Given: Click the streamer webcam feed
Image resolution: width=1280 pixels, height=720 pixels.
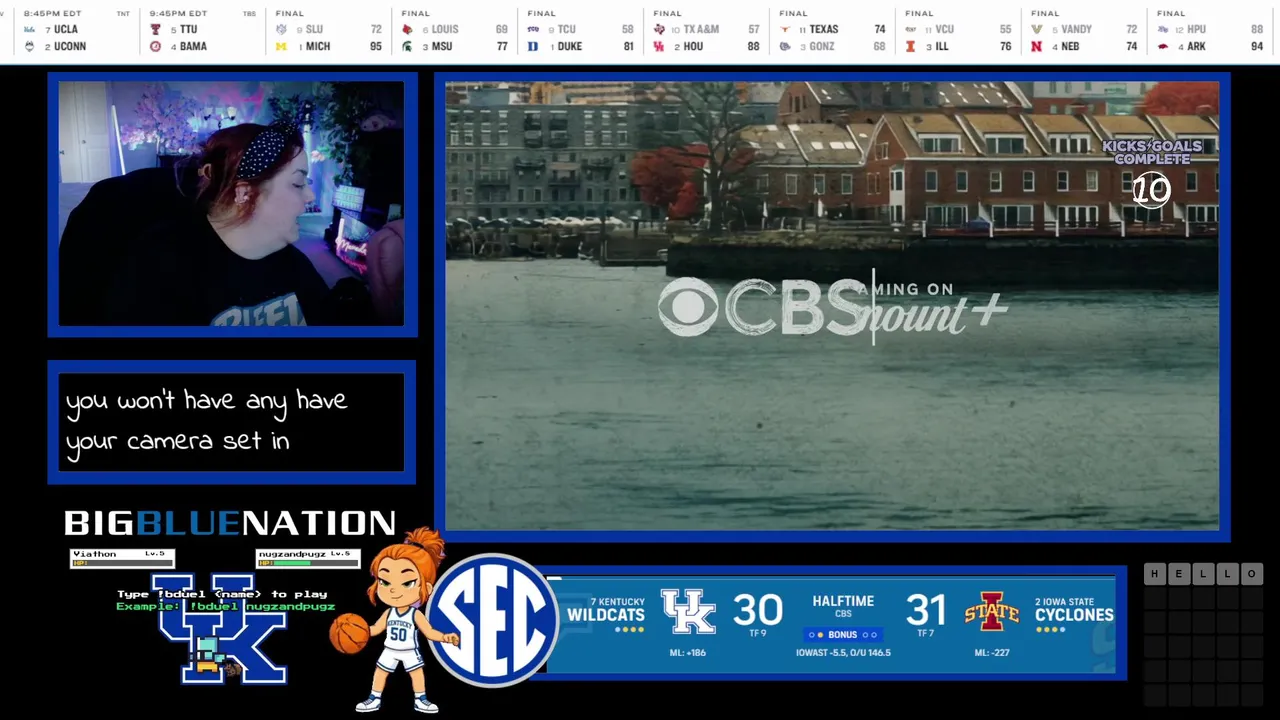Looking at the screenshot, I should [231, 204].
